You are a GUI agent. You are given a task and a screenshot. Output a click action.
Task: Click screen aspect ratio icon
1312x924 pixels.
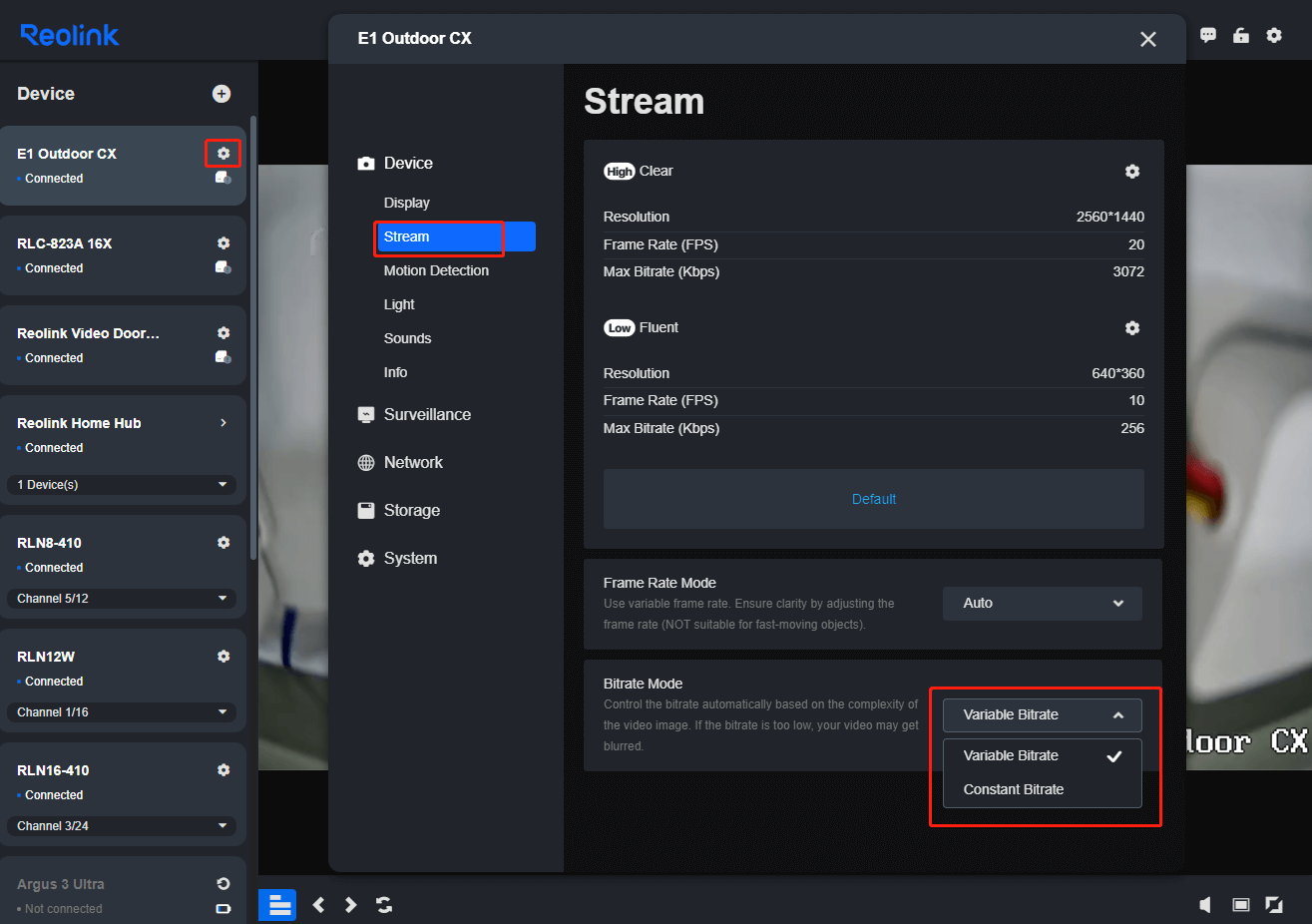(x=1241, y=904)
